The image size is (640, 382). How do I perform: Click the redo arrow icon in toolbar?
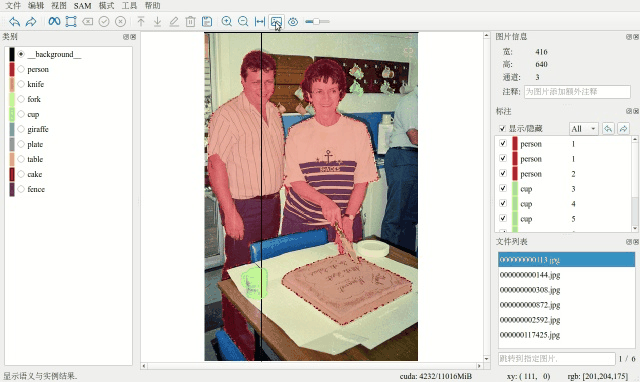click(31, 22)
